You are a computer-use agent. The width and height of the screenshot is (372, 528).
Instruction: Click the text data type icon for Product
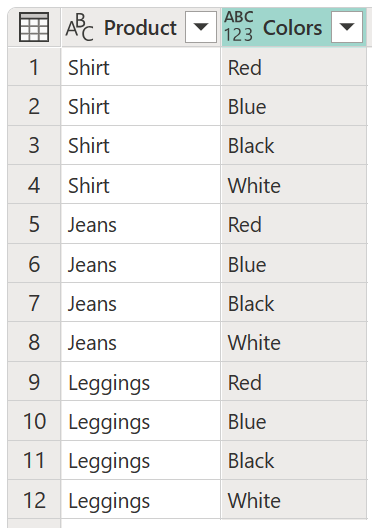pos(79,27)
